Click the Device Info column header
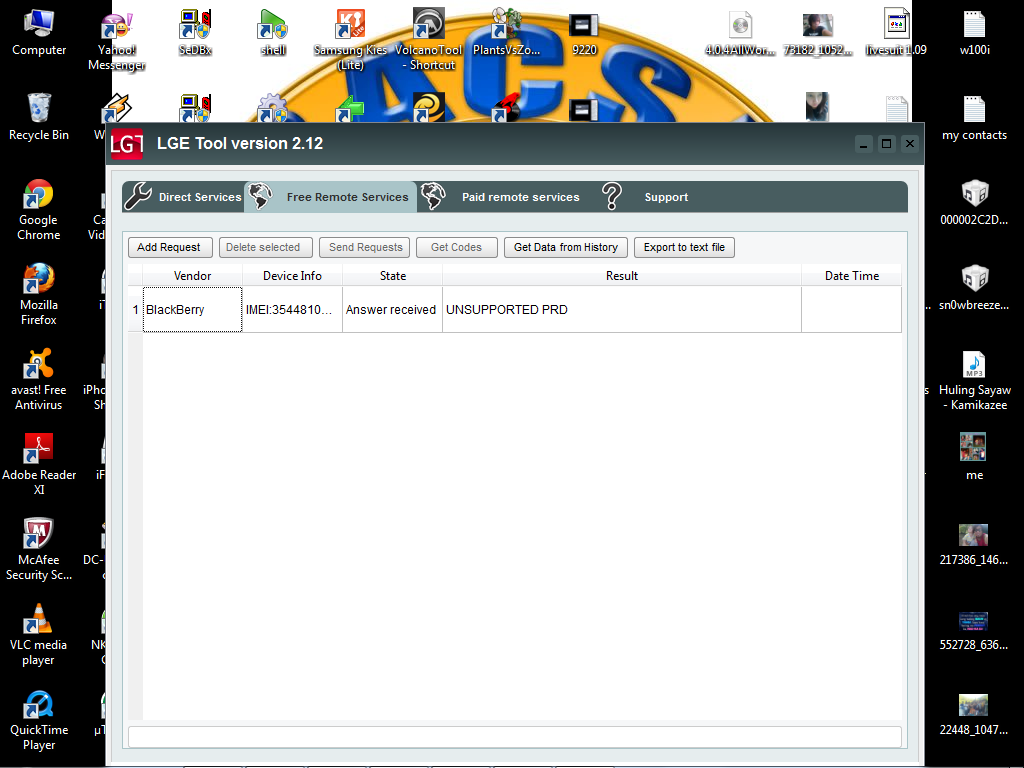 click(x=292, y=276)
